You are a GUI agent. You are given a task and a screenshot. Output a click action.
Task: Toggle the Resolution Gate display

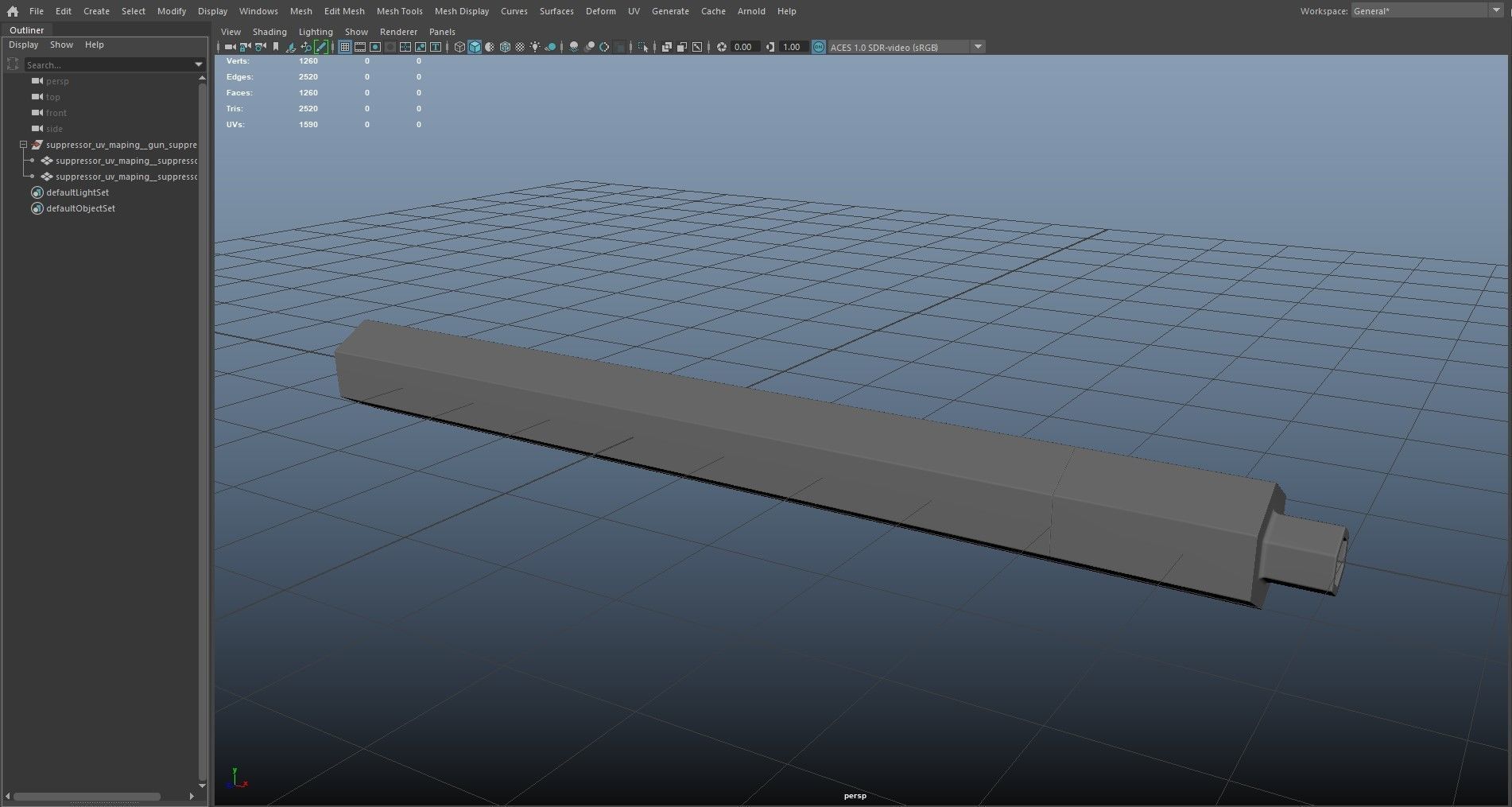click(x=375, y=47)
